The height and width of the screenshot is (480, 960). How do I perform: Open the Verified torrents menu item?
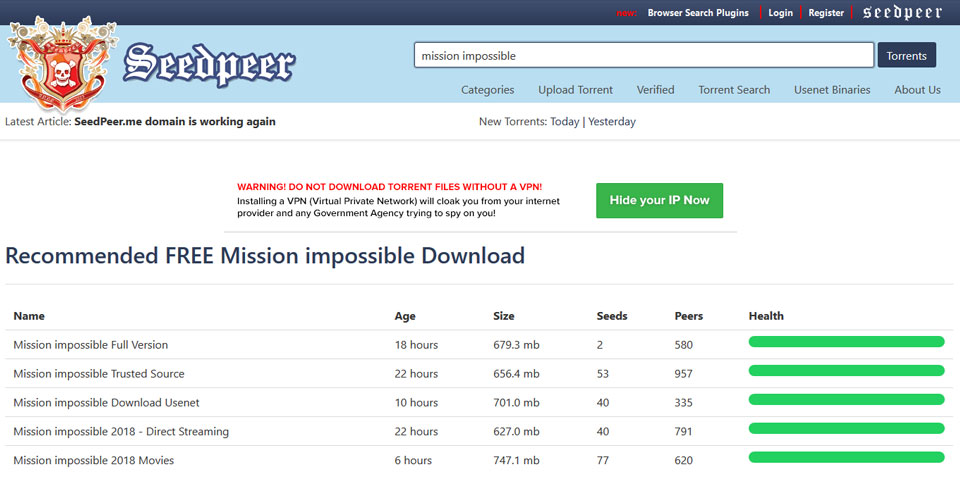(x=655, y=90)
